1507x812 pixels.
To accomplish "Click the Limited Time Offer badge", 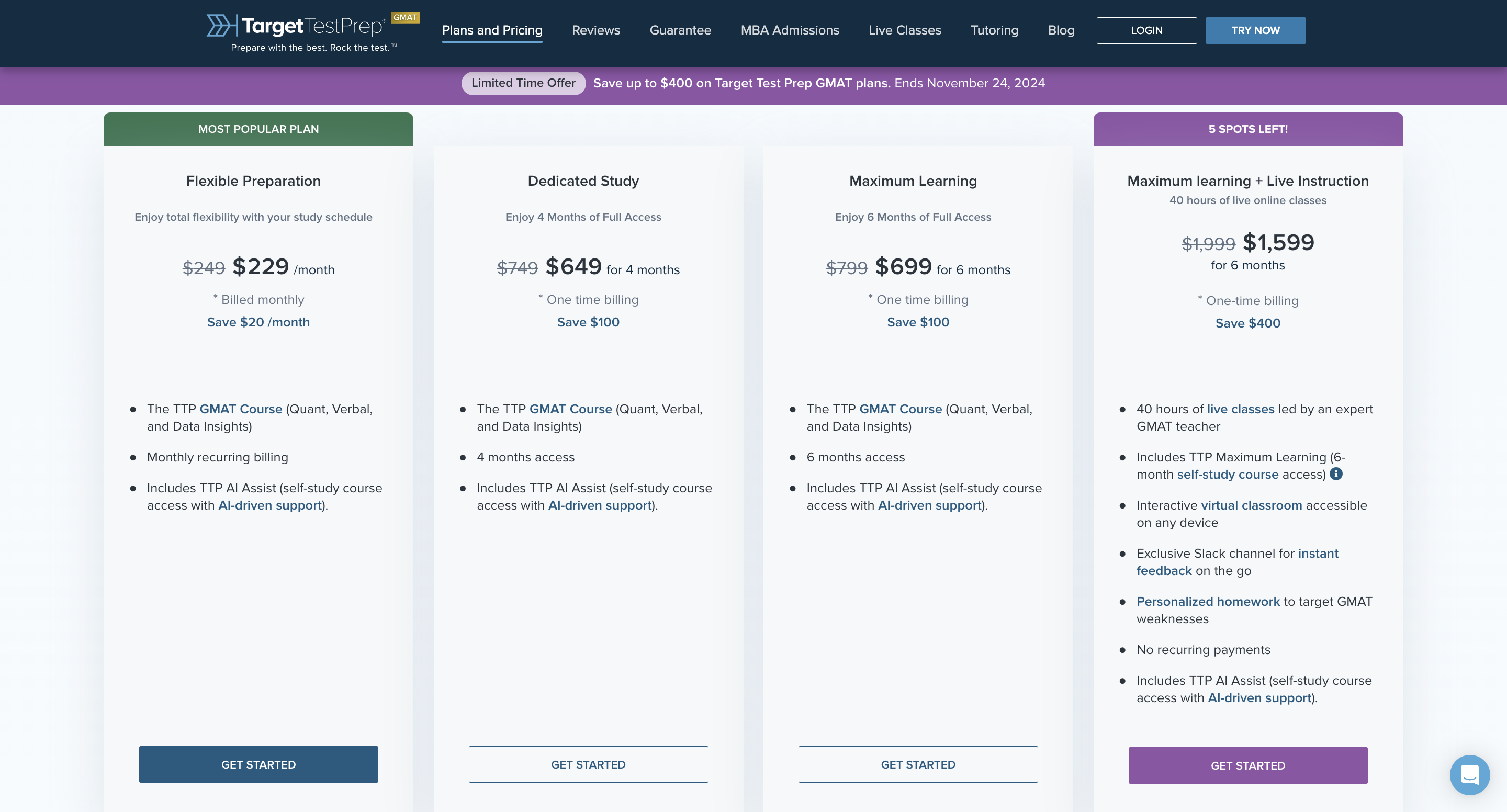I will [523, 83].
